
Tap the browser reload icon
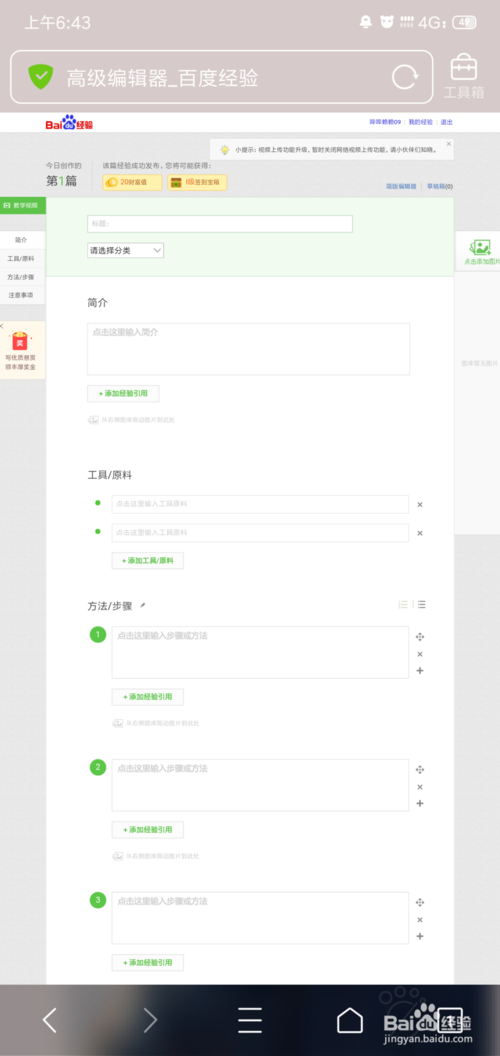click(x=404, y=77)
